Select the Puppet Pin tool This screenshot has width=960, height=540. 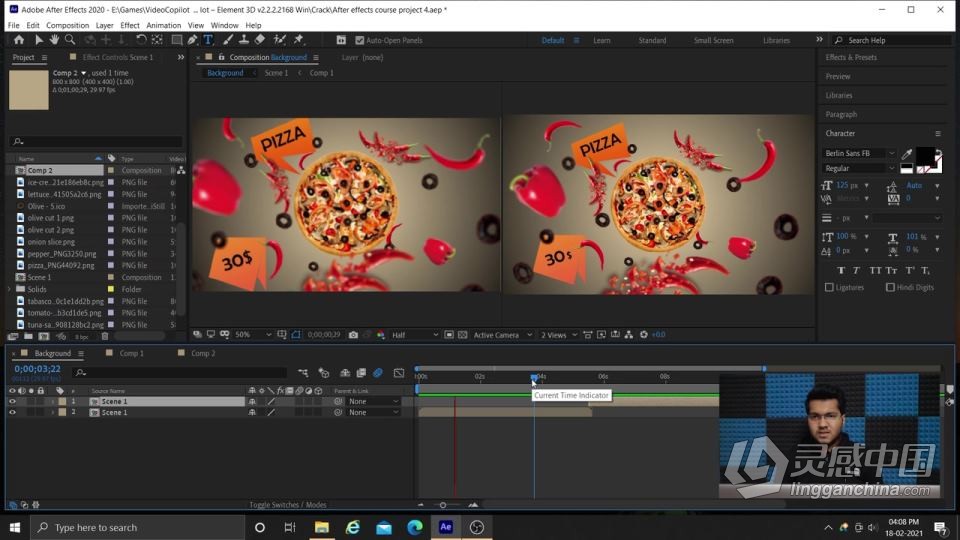(x=299, y=40)
